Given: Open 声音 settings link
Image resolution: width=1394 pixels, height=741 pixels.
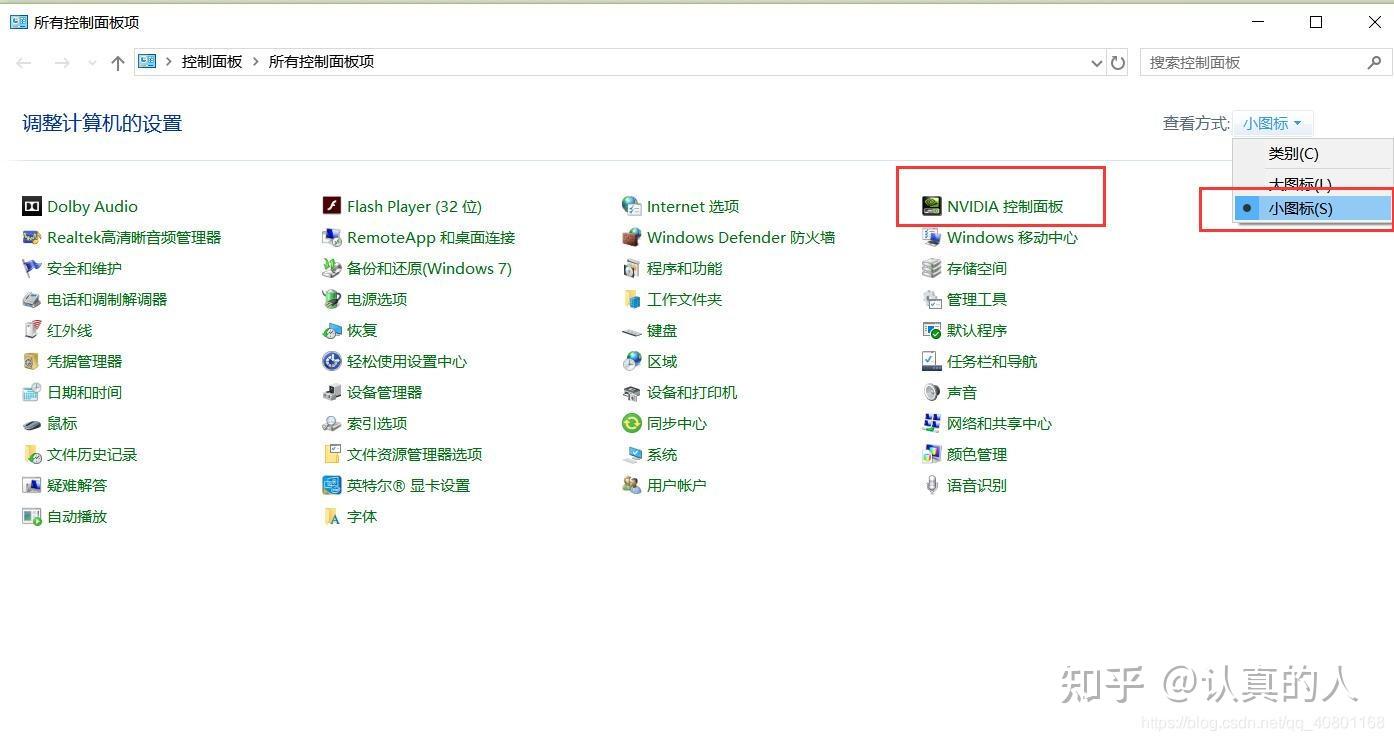Looking at the screenshot, I should (962, 393).
